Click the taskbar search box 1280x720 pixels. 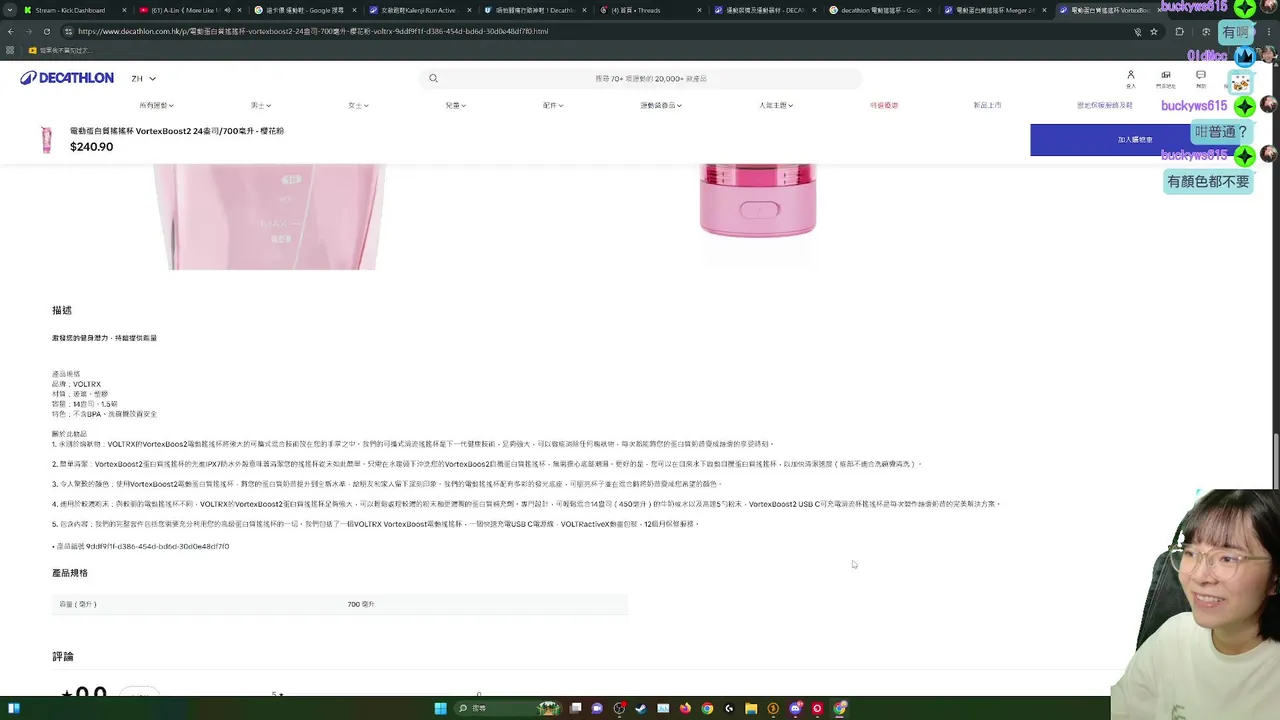click(508, 708)
